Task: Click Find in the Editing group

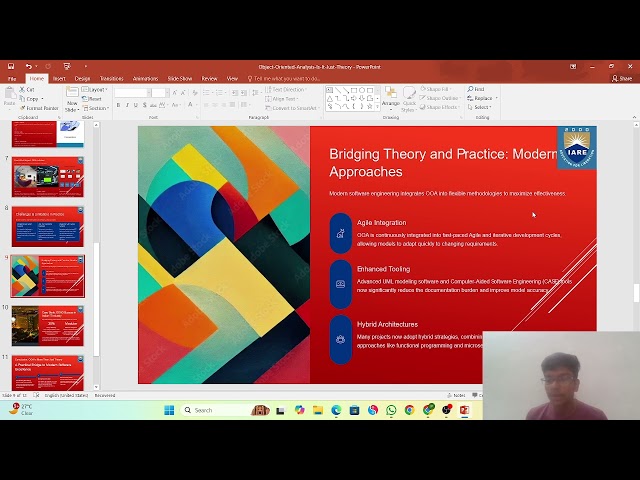Action: pyautogui.click(x=476, y=89)
